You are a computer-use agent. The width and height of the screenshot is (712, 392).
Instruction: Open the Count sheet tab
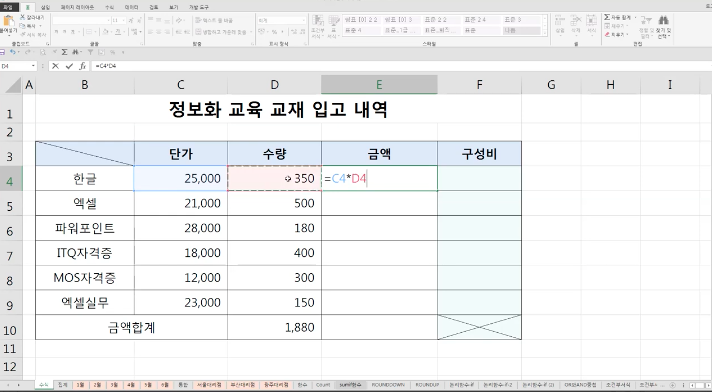tap(322, 385)
